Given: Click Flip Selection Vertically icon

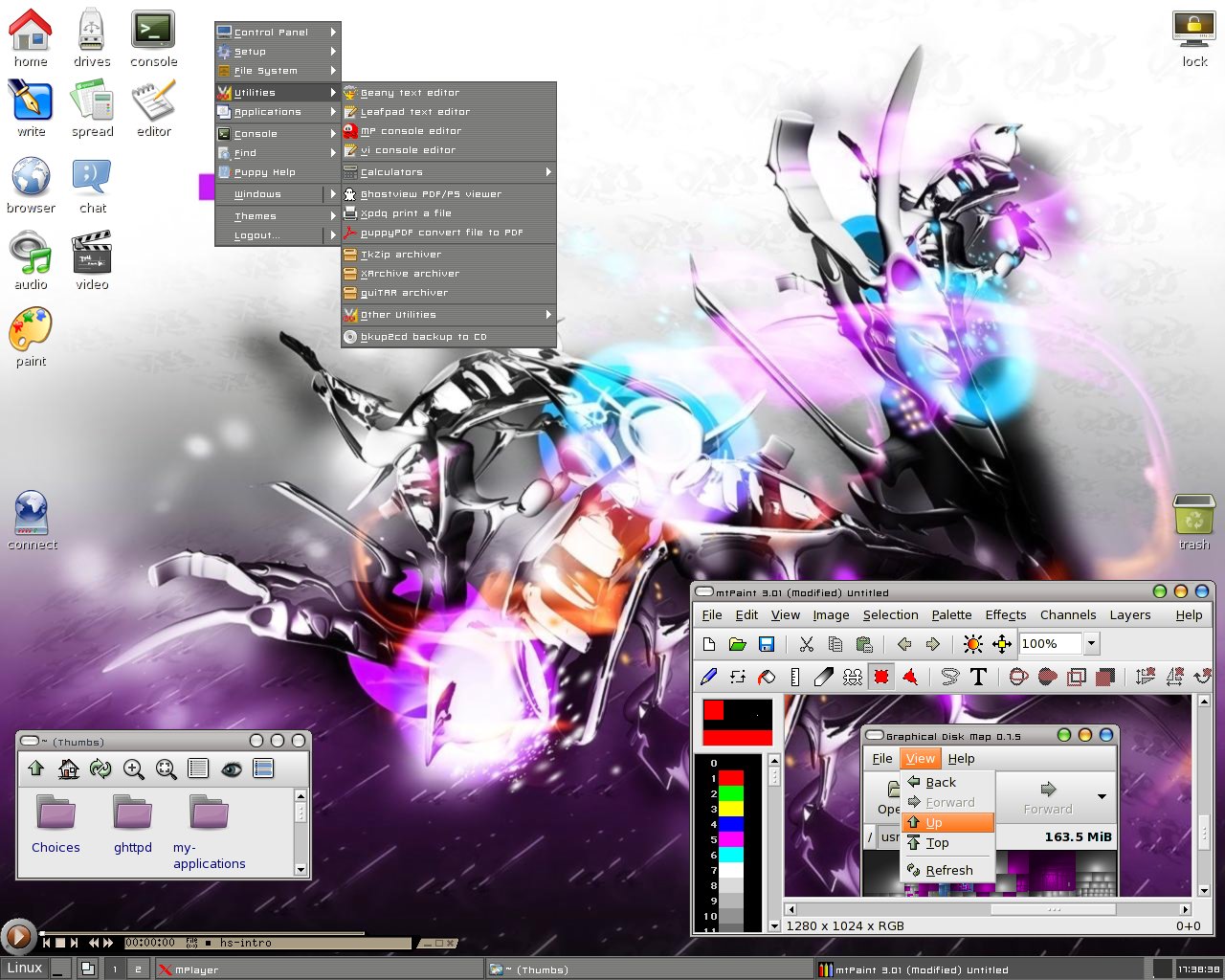Looking at the screenshot, I should coord(1146,677).
